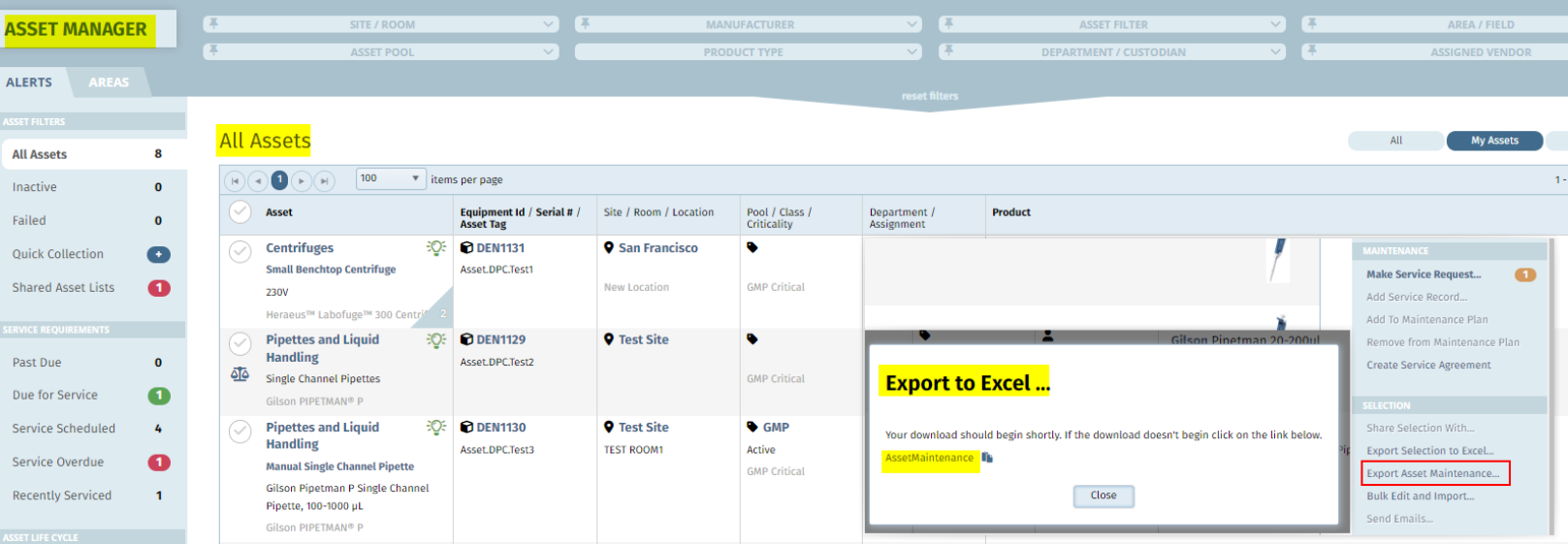
Task: Open the Product Type filter dropdown
Action: [x=748, y=51]
